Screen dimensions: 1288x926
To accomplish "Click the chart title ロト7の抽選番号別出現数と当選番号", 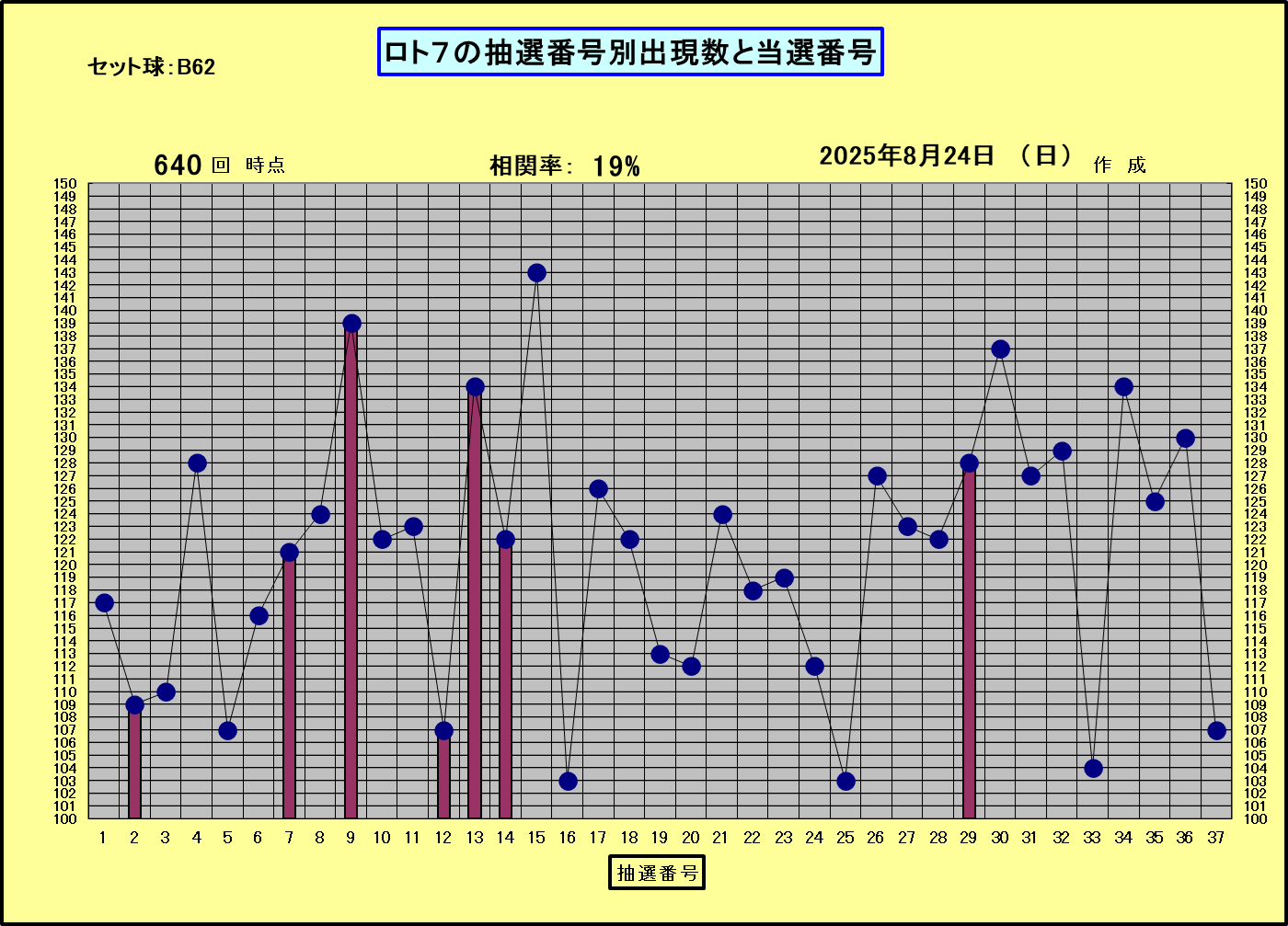I will click(x=630, y=52).
